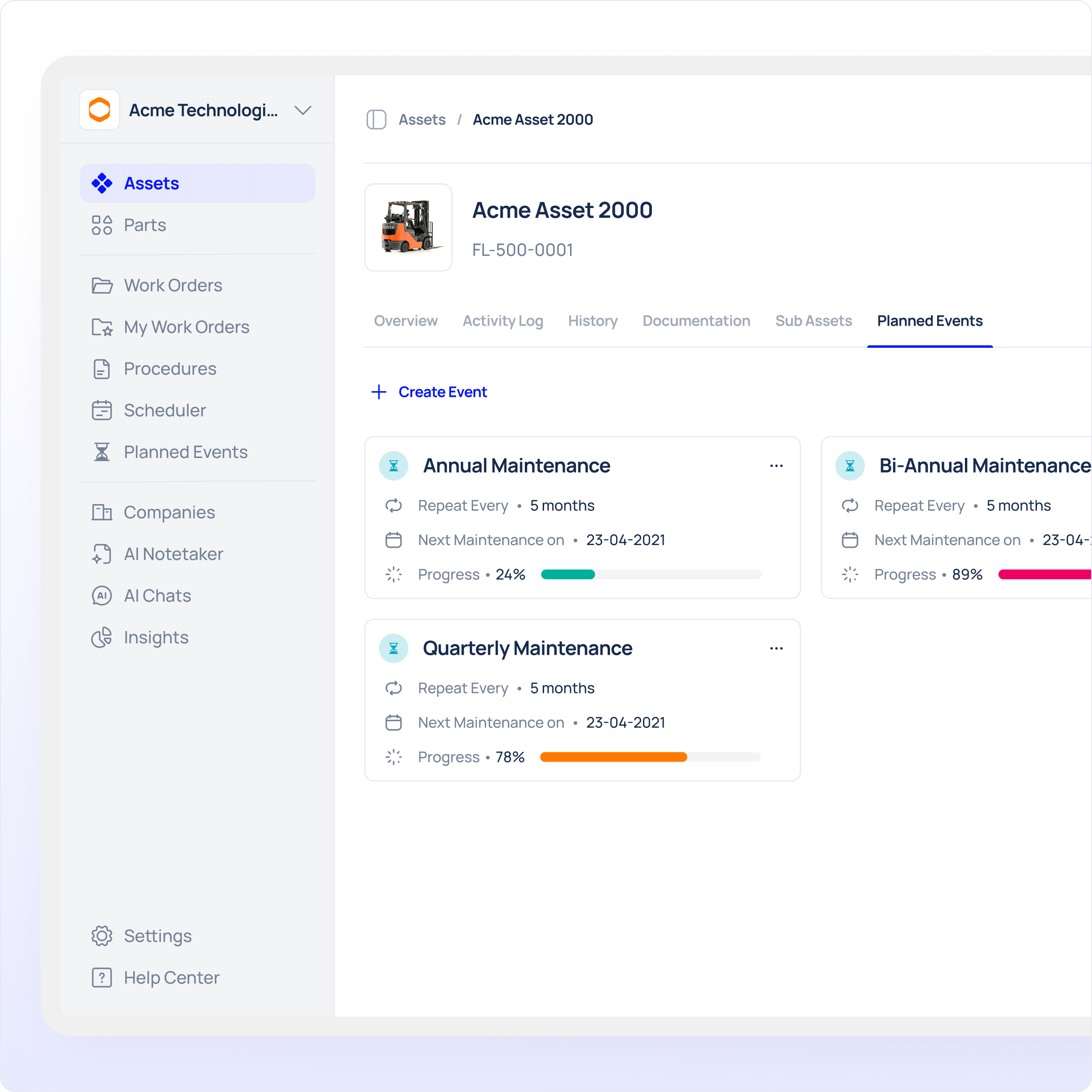Expand Acme Technologies workspace dropdown chevron

click(x=303, y=110)
